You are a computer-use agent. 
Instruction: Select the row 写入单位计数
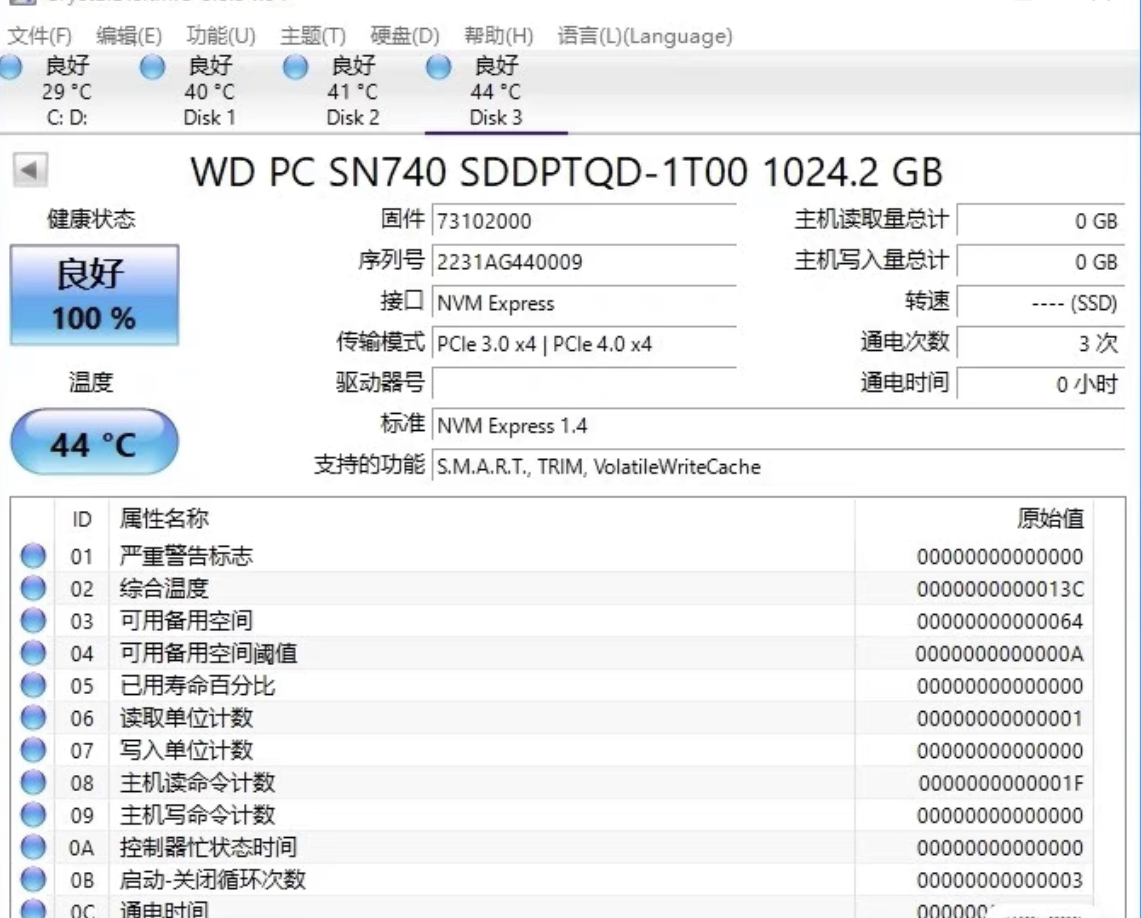pos(553,750)
